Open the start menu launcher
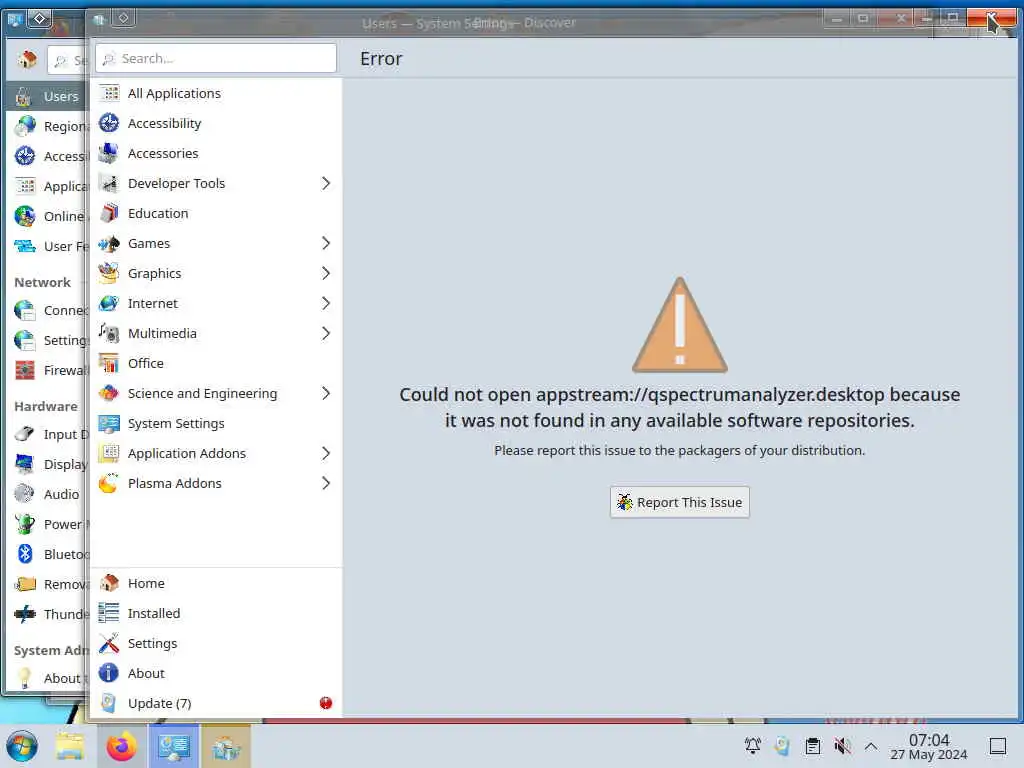Image resolution: width=1024 pixels, height=768 pixels. pos(22,747)
